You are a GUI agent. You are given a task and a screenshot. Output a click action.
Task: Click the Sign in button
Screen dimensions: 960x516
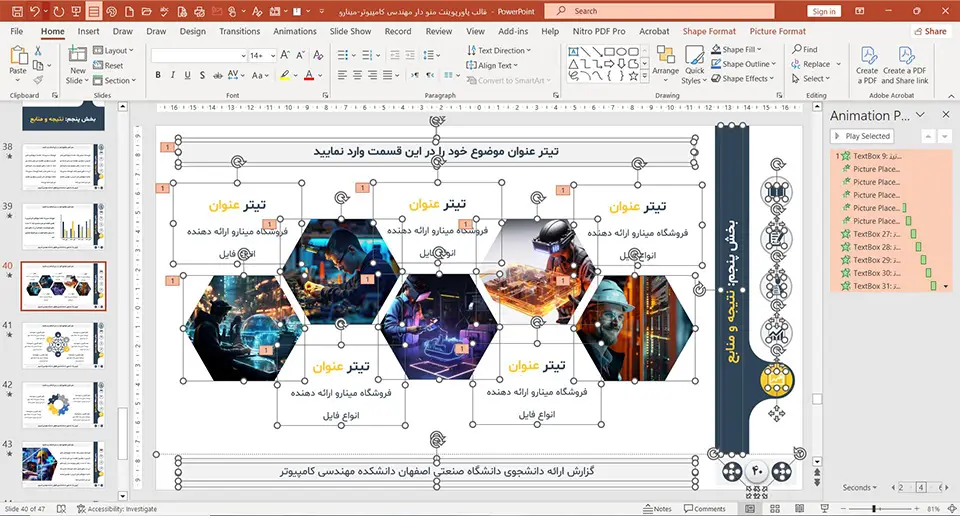pos(824,11)
